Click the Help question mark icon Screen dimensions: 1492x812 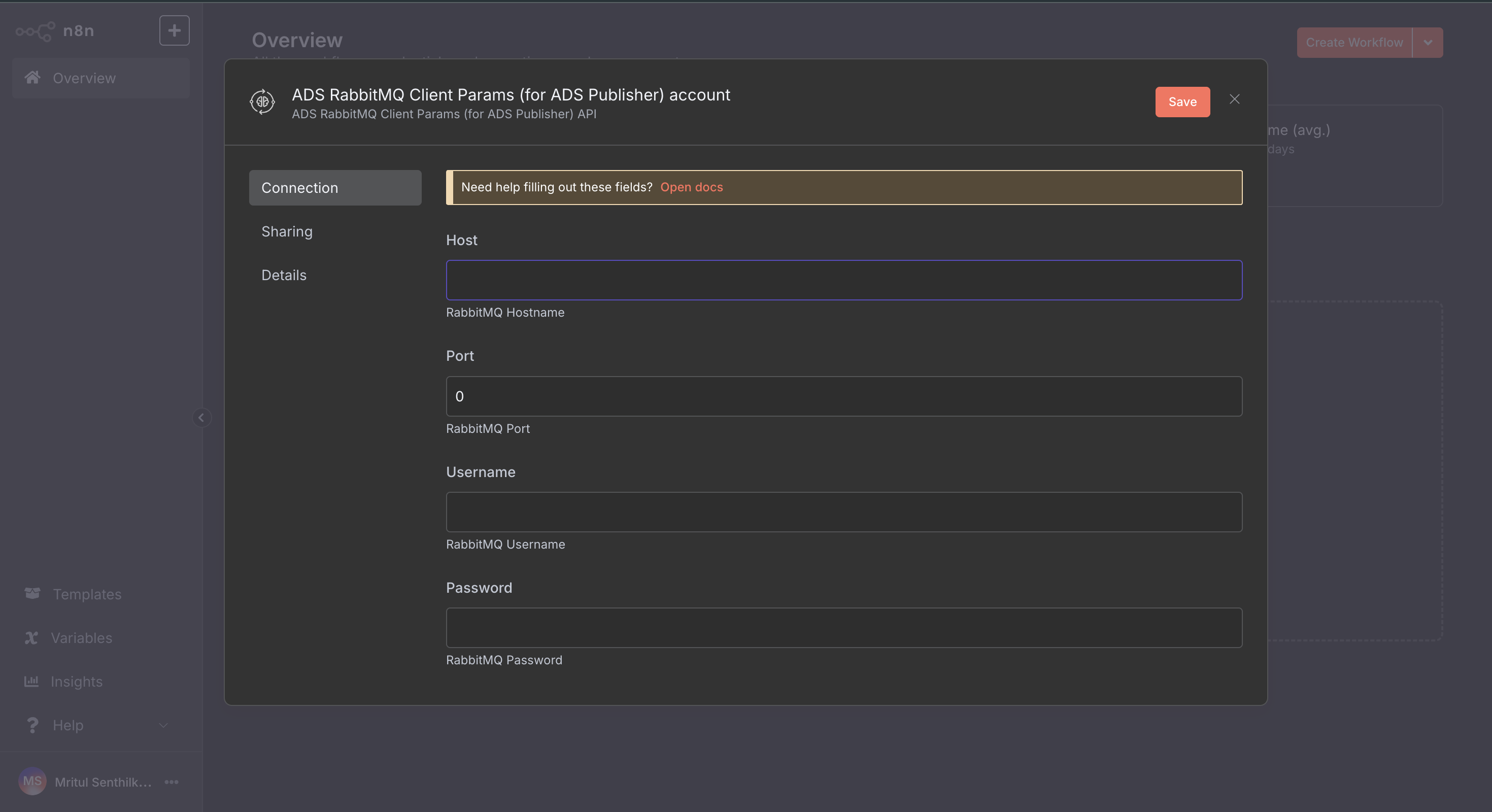(x=32, y=725)
